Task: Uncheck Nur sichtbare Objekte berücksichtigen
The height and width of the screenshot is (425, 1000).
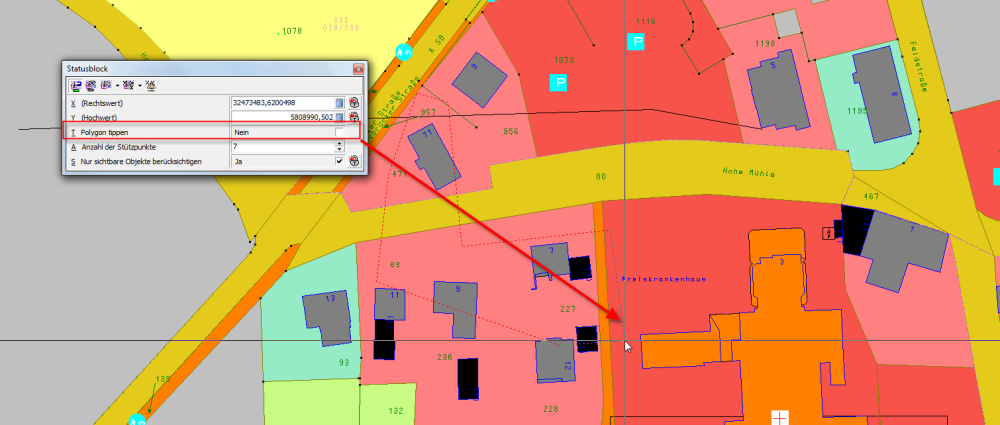Action: click(340, 160)
